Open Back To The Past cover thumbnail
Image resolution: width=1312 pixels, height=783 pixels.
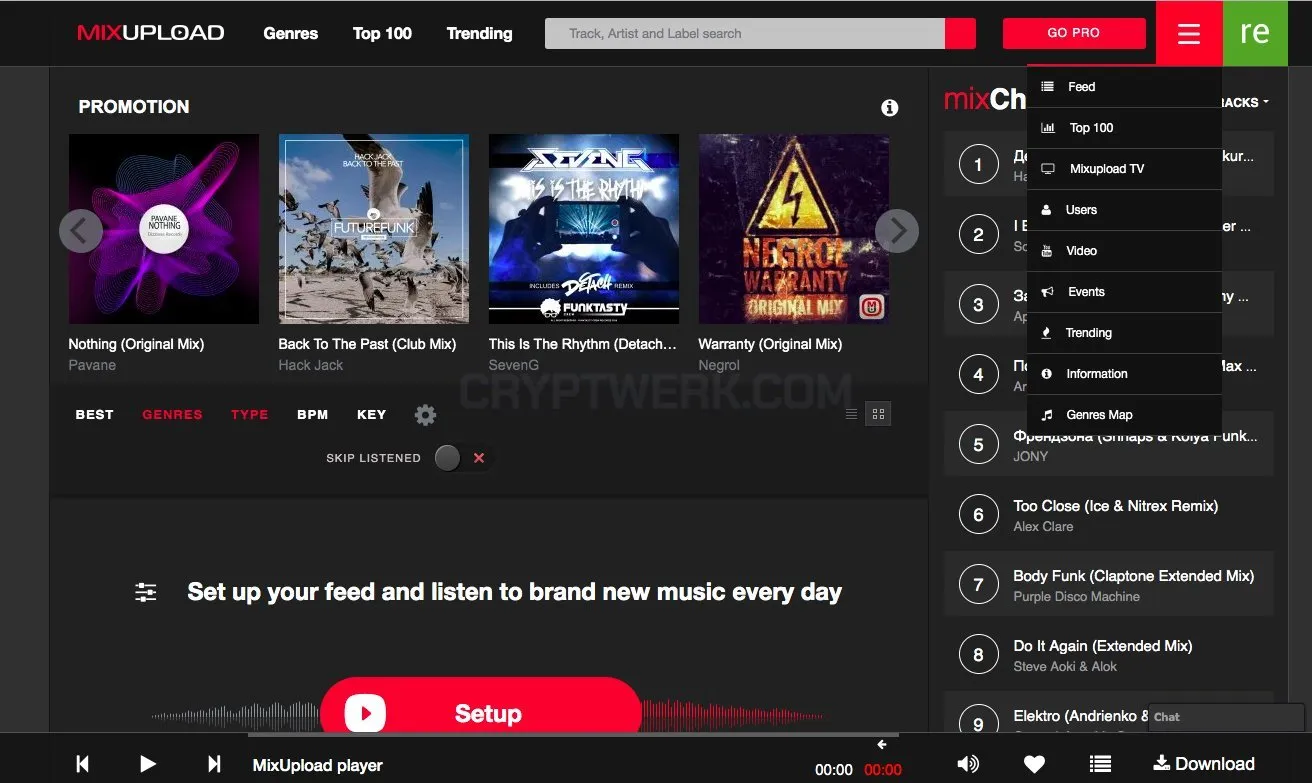374,229
